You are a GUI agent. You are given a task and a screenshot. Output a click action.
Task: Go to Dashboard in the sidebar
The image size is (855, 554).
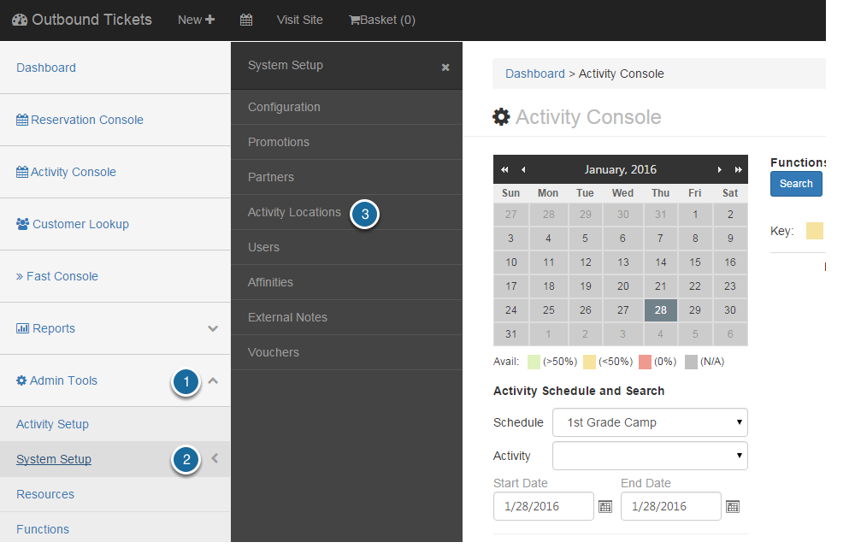point(46,68)
